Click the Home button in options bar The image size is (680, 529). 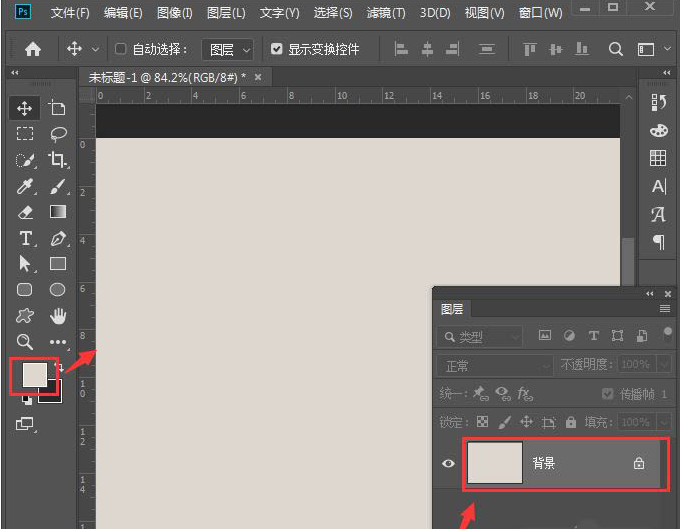pyautogui.click(x=33, y=49)
